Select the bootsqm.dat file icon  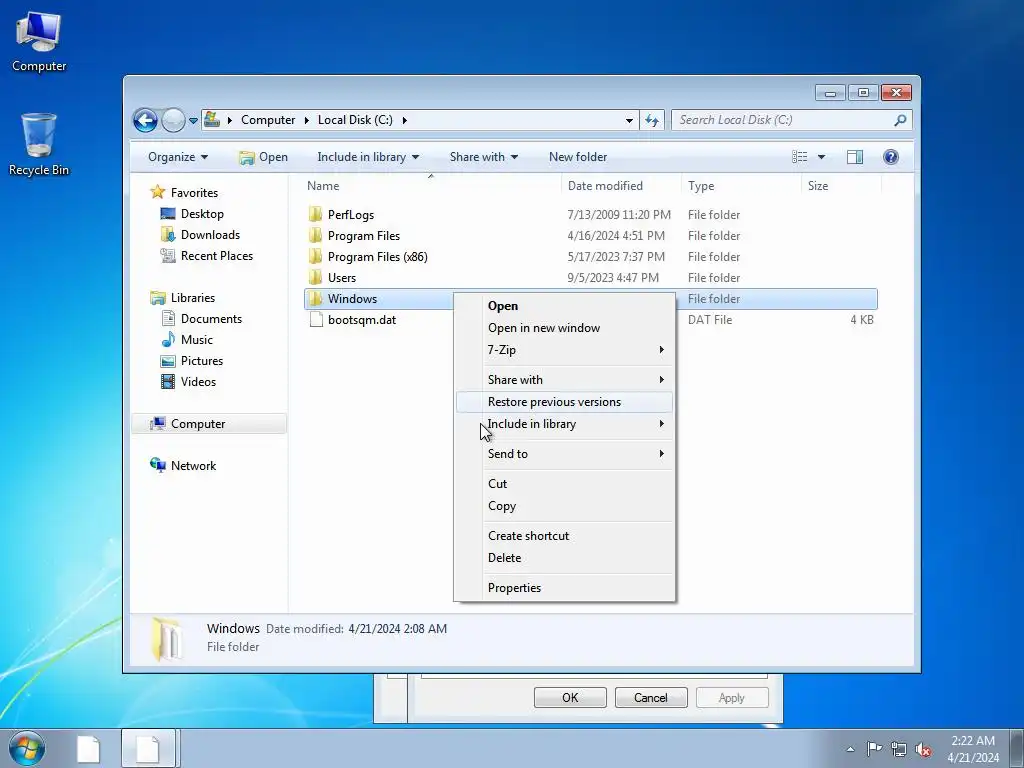316,319
